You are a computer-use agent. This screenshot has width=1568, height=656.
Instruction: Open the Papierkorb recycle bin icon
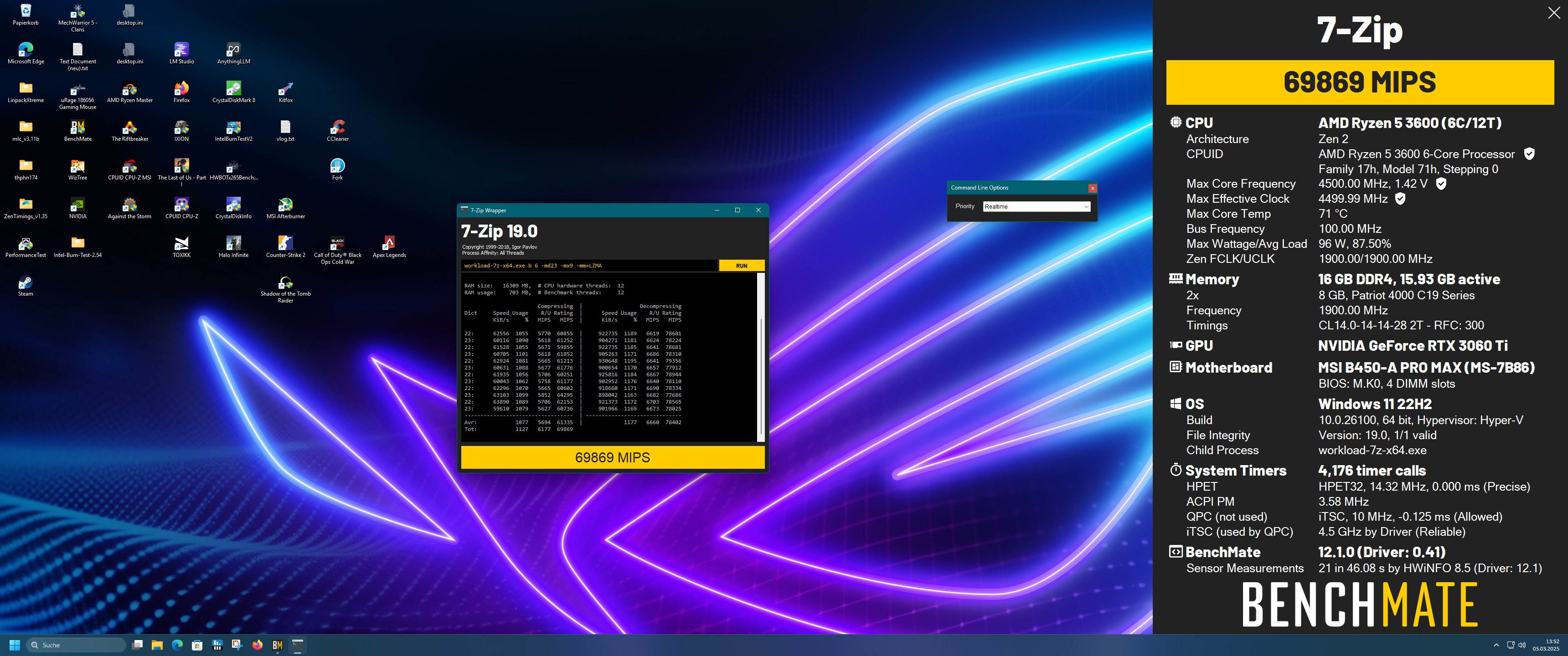pyautogui.click(x=26, y=15)
